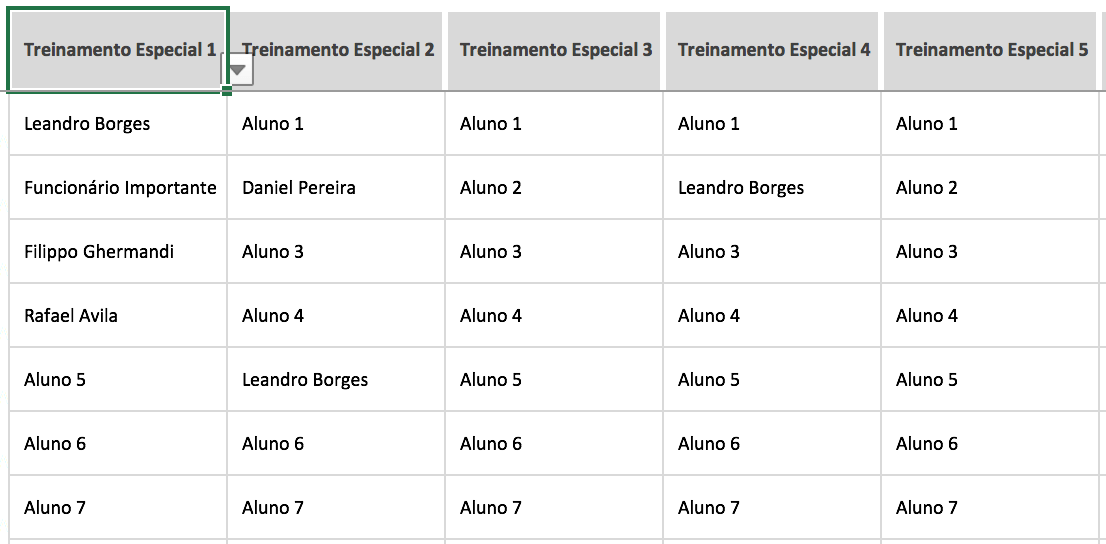This screenshot has height=544, width=1106.
Task: Click the Funcionário Importante cell
Action: 118,188
